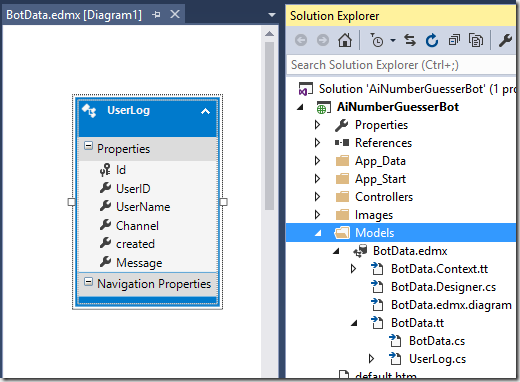This screenshot has height=382, width=520.
Task: Expand the Controllers folder
Action: coord(318,197)
